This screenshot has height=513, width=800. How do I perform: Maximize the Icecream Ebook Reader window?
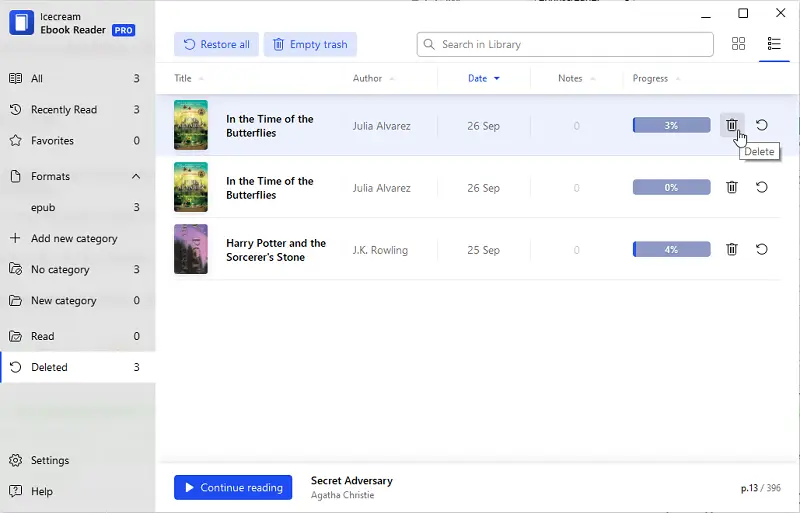click(x=743, y=13)
